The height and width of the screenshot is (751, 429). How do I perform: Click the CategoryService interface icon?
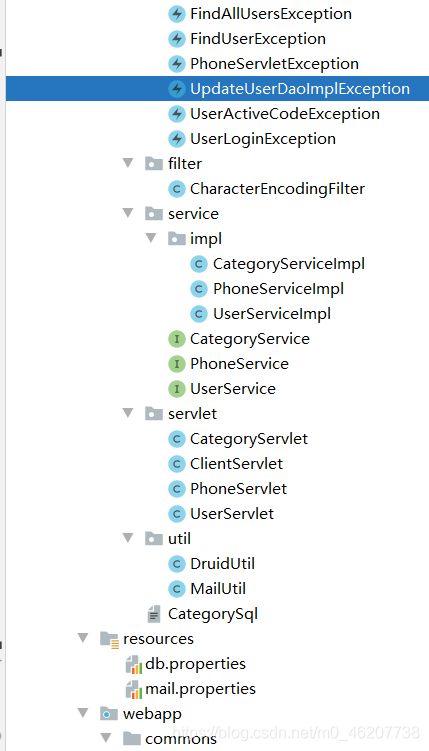coord(177,339)
